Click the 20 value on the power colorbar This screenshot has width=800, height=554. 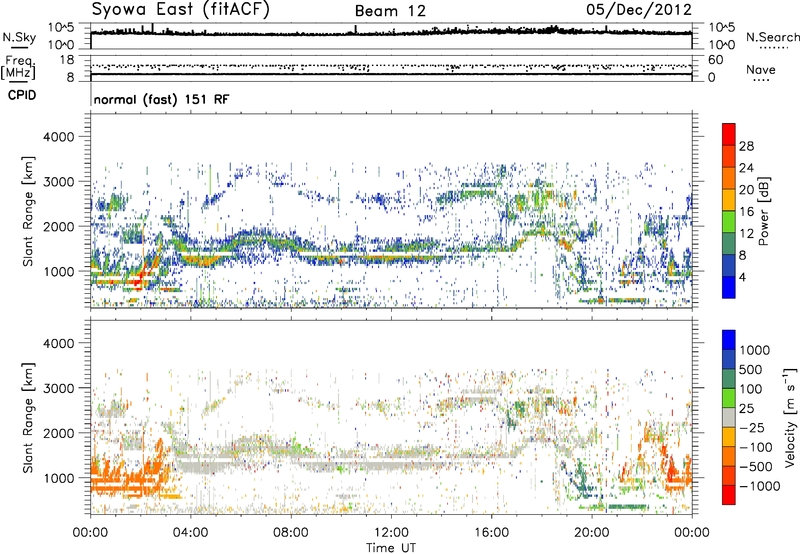(746, 190)
